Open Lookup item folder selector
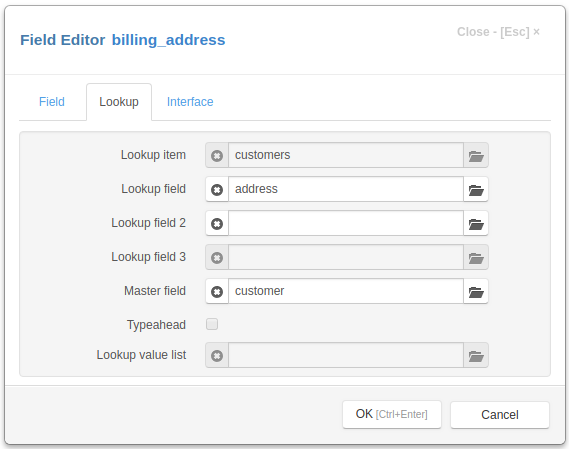Image resolution: width=569 pixels, height=449 pixels. pyautogui.click(x=476, y=155)
